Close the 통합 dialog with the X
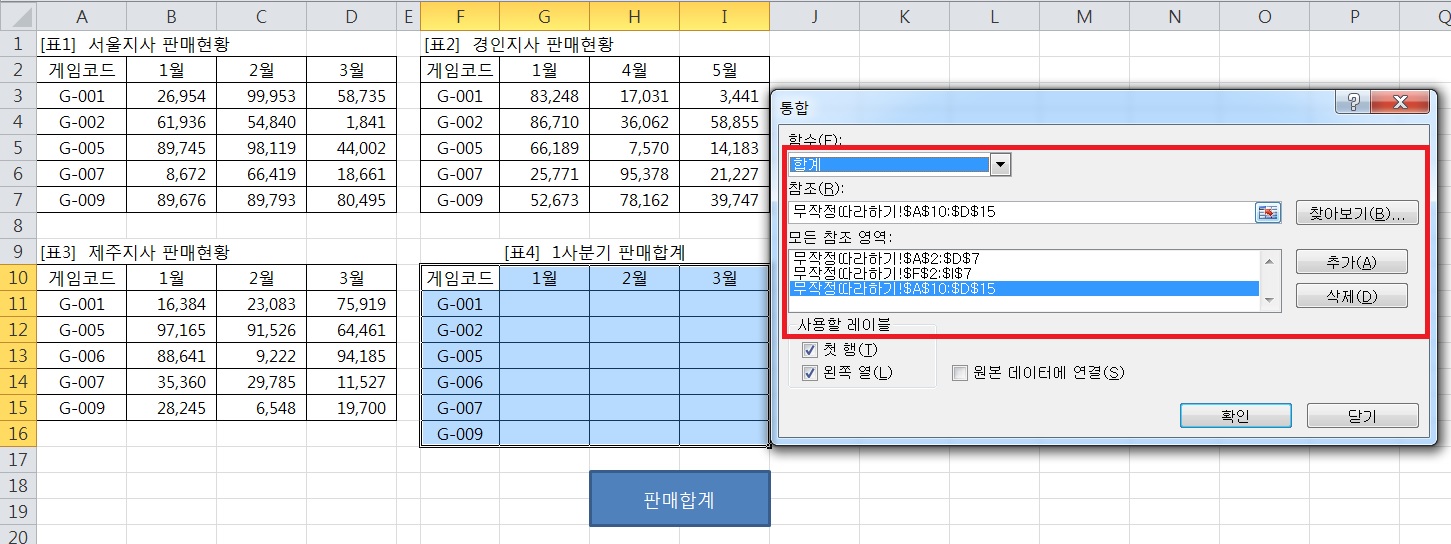The width and height of the screenshot is (1451, 544). 1403,102
